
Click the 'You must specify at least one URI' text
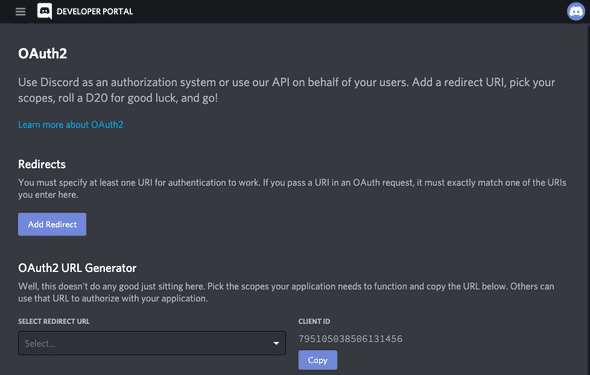coord(292,188)
